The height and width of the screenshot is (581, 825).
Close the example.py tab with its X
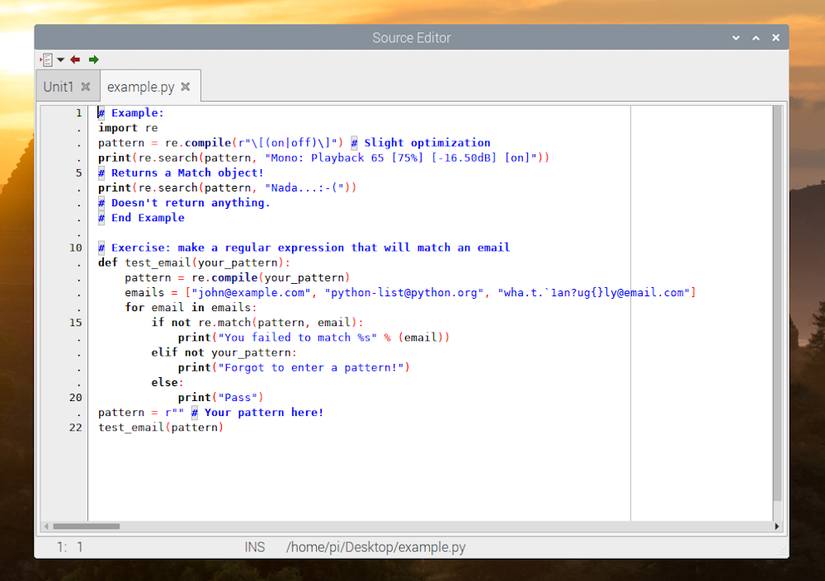pyautogui.click(x=186, y=86)
